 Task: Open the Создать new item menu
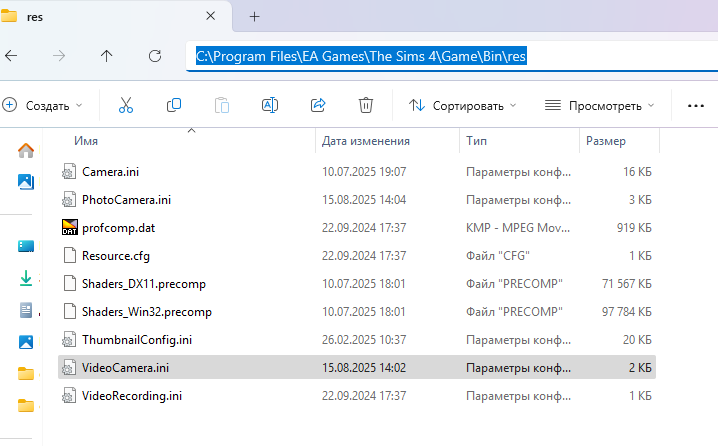coord(42,106)
